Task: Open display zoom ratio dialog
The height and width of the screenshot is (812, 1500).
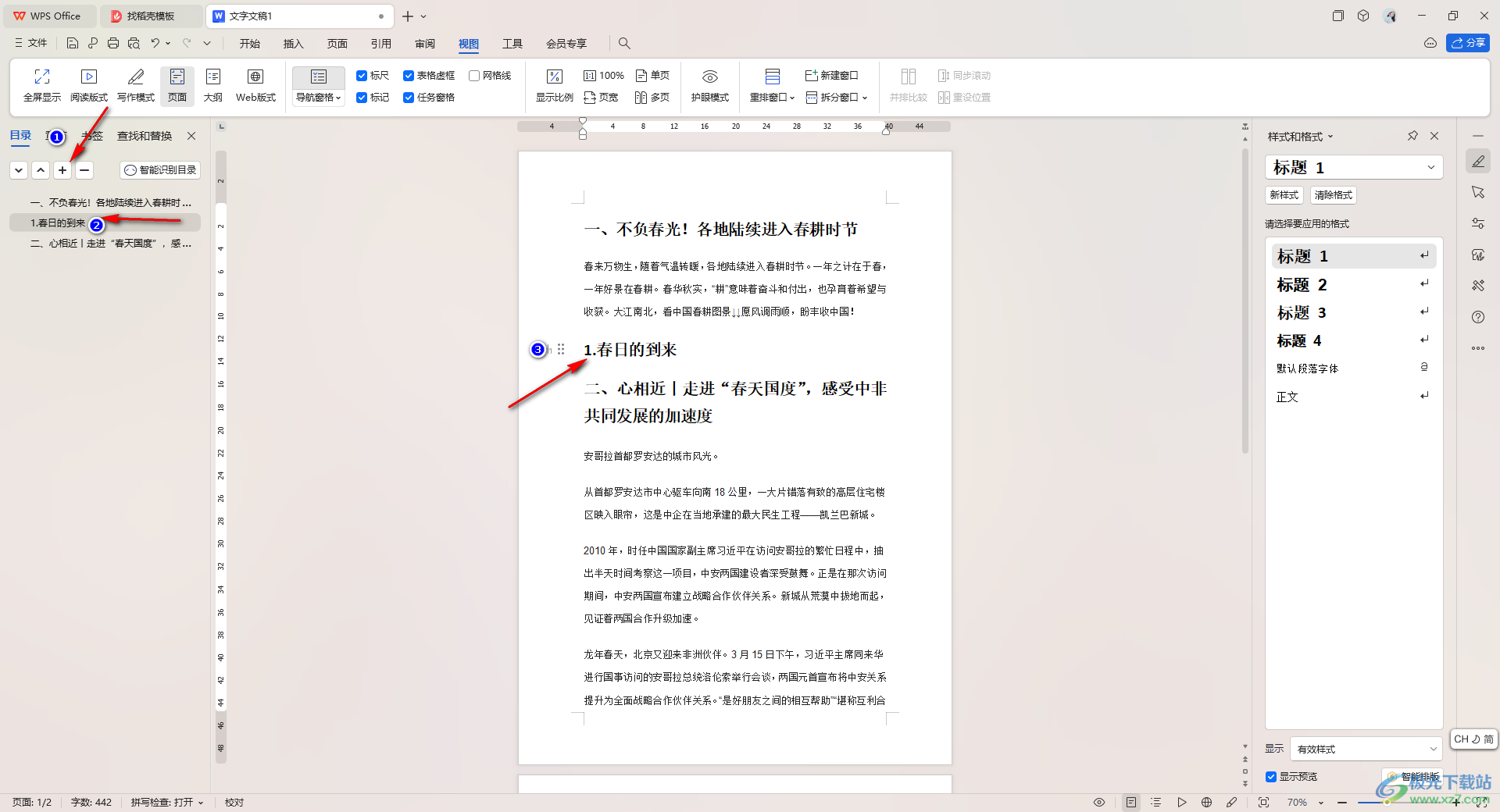Action: click(554, 85)
